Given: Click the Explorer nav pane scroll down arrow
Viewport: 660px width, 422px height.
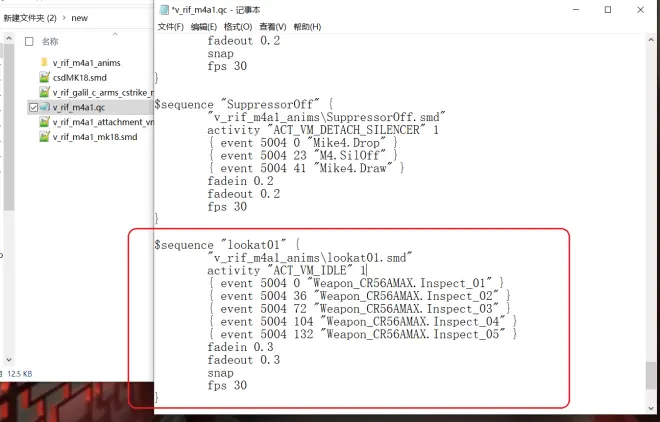Looking at the screenshot, I should point(9,360).
